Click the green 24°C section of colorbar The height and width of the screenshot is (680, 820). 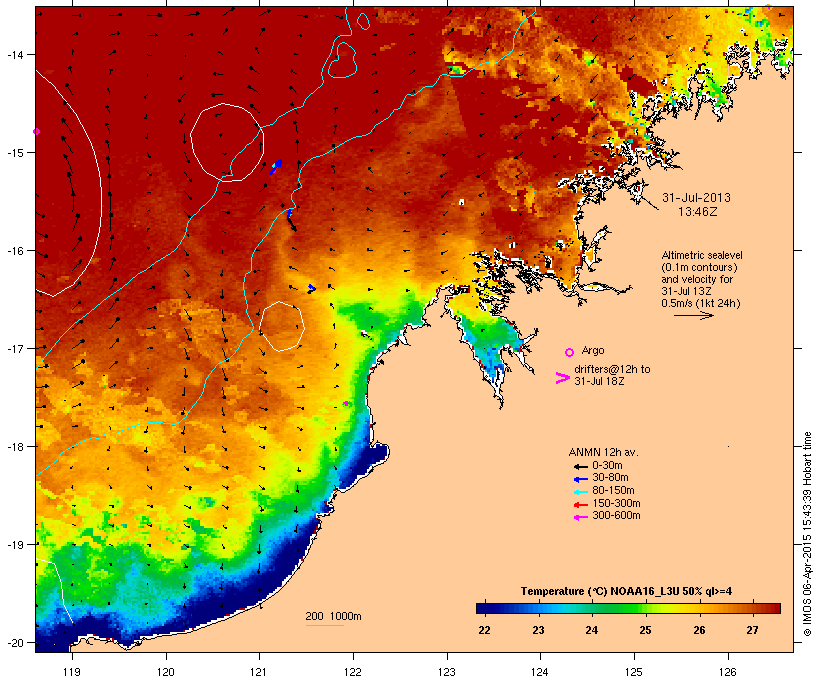591,608
